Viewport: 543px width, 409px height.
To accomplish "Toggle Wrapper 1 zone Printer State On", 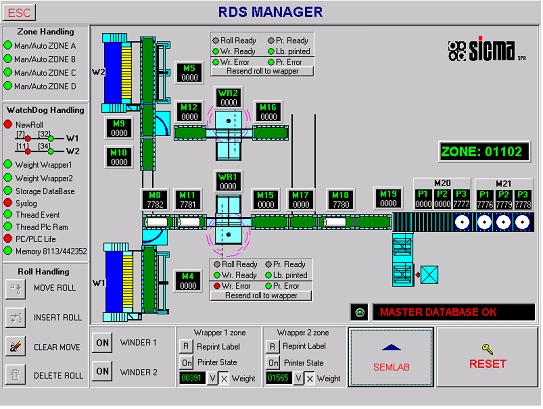I will pos(186,363).
